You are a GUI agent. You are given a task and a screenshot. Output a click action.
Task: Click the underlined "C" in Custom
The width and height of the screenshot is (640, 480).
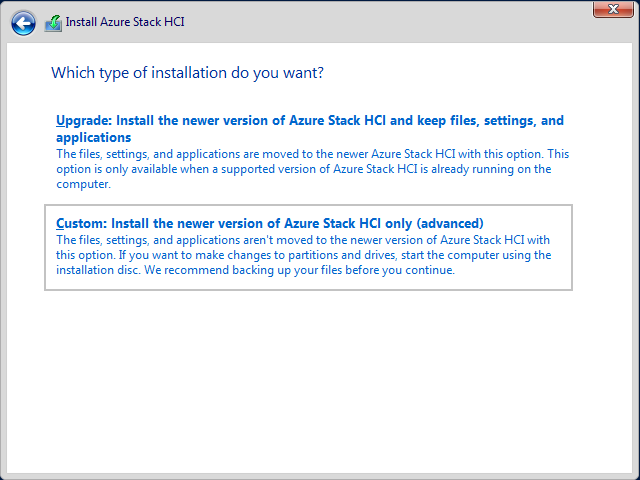coord(61,223)
